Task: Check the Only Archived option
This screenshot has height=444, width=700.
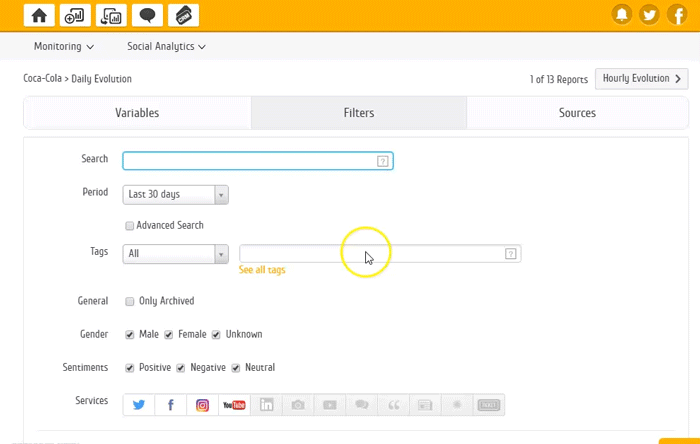Action: 130,301
